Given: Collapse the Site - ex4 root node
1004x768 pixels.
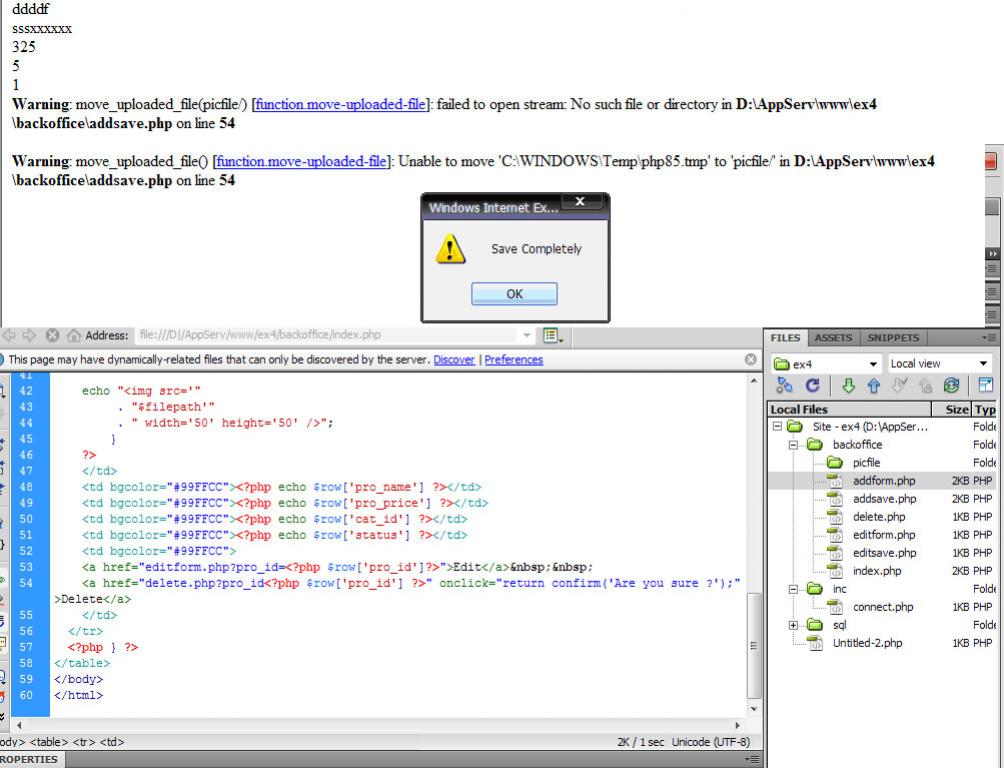Looking at the screenshot, I should (x=777, y=426).
